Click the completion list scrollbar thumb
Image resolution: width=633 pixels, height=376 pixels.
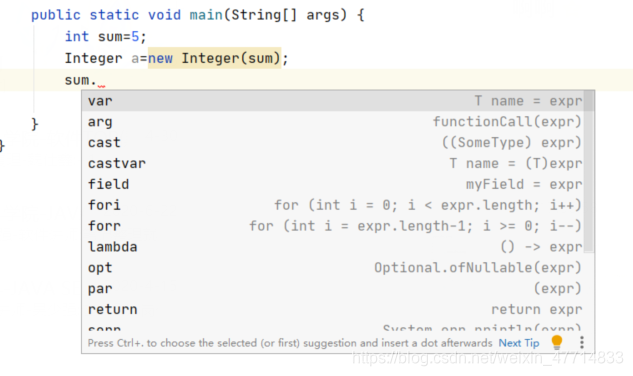pos(589,172)
